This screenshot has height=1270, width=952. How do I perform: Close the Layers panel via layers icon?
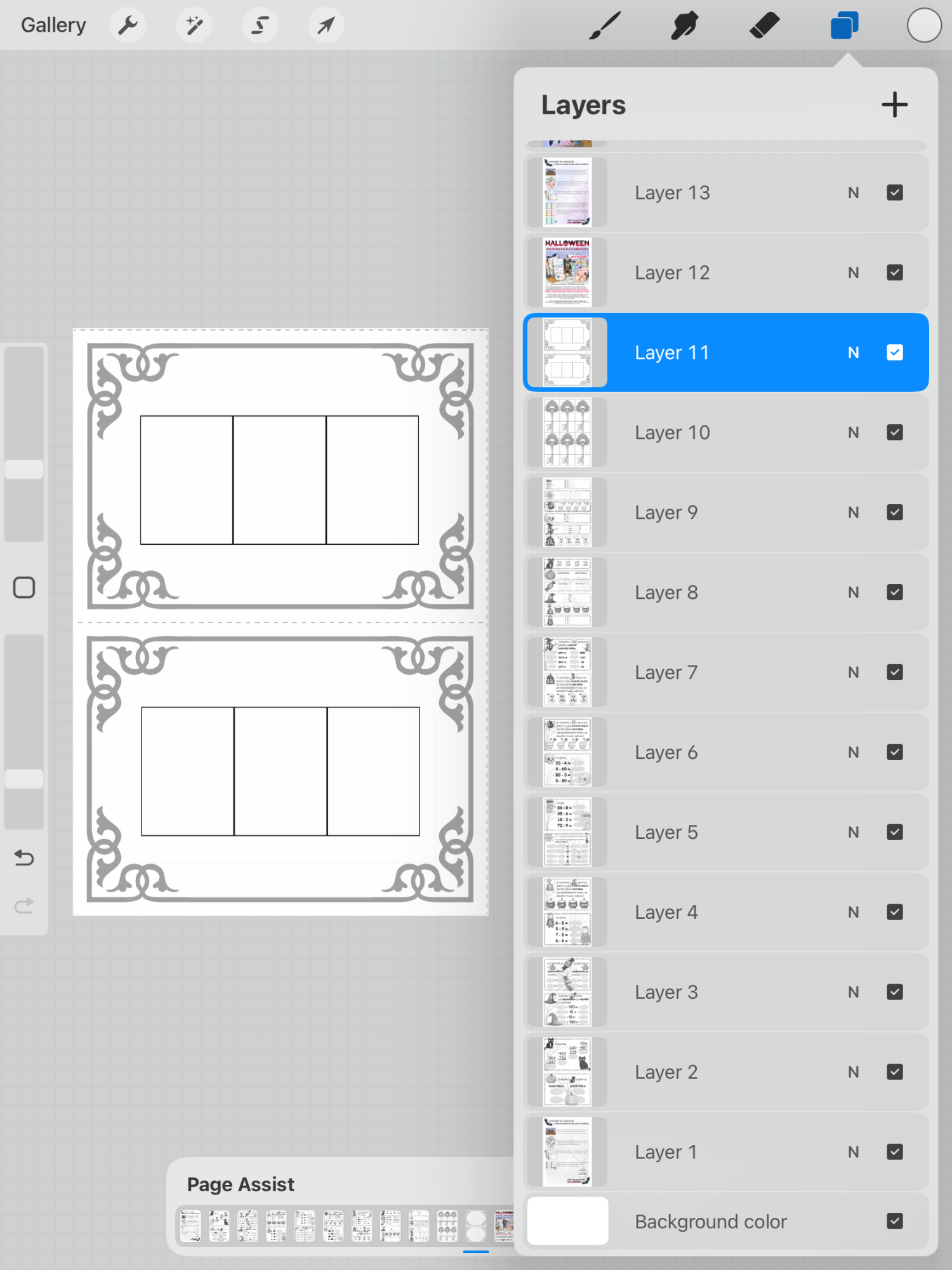tap(844, 26)
